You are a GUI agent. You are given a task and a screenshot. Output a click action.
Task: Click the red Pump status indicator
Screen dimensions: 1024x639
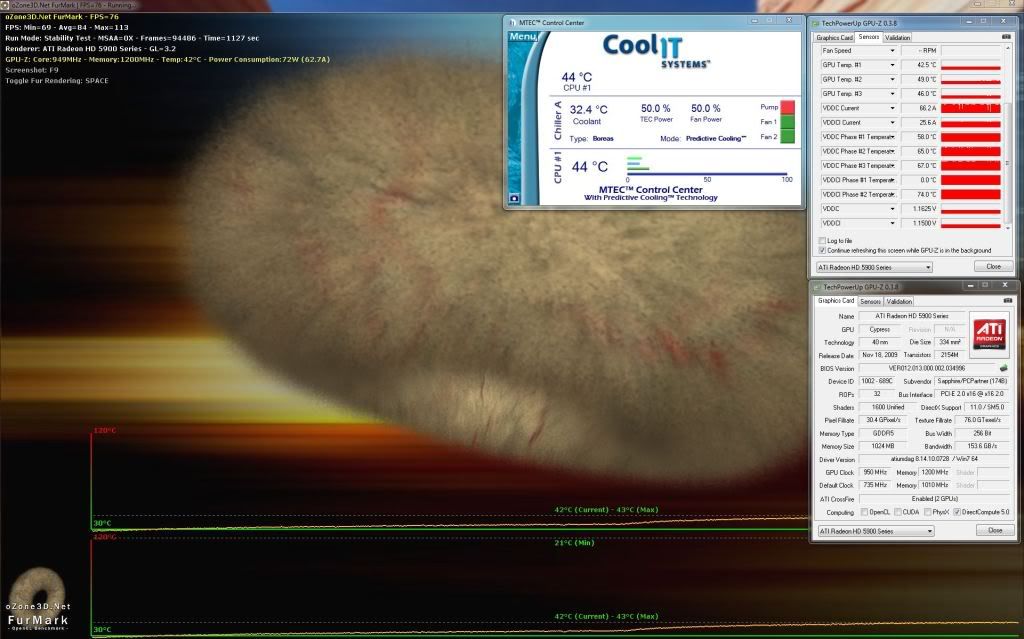pyautogui.click(x=788, y=107)
